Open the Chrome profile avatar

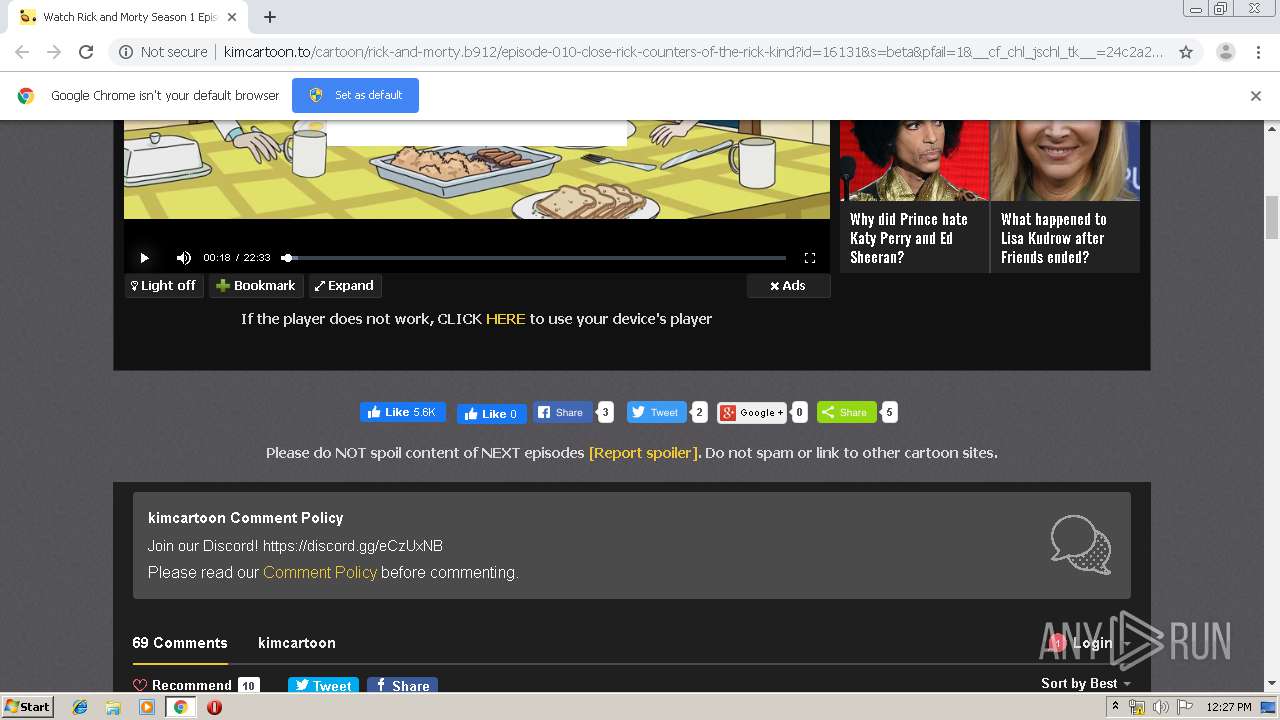coord(1226,52)
